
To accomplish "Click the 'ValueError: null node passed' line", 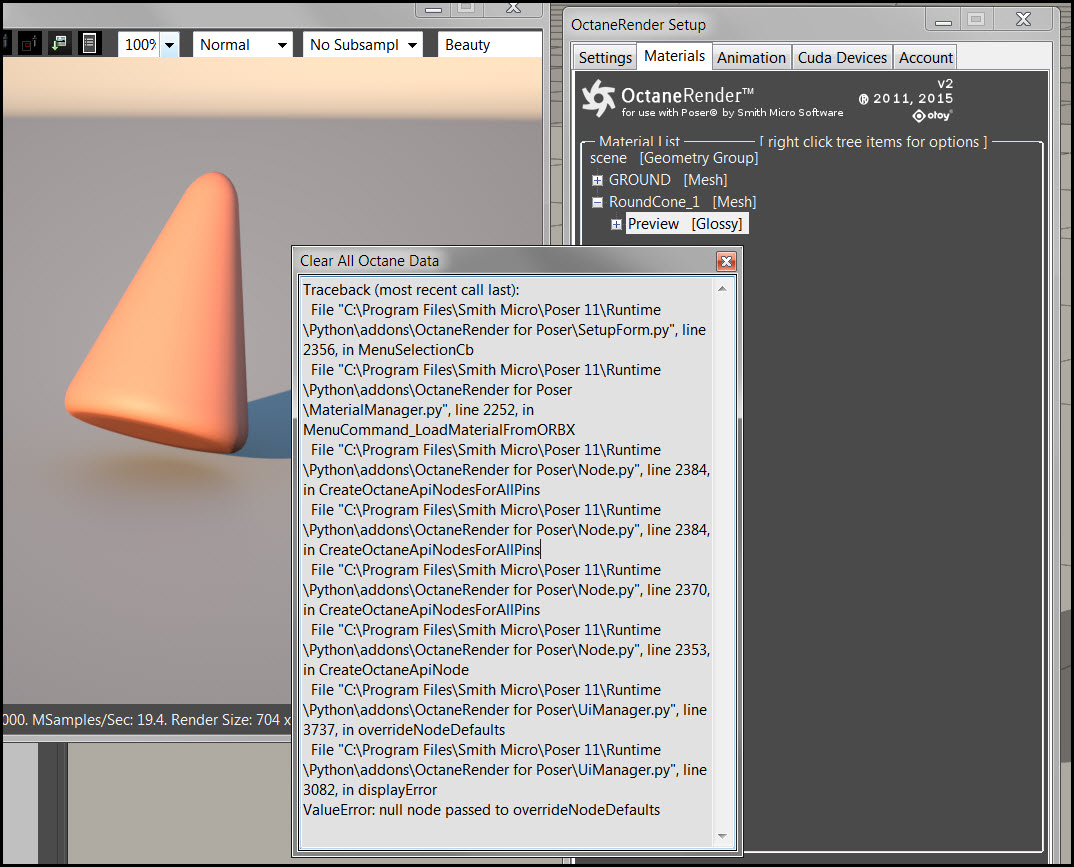I will 482,810.
